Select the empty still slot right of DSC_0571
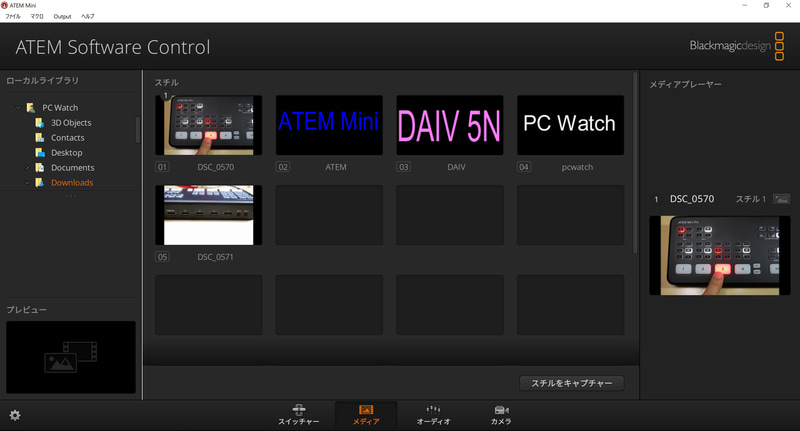The height and width of the screenshot is (431, 800). click(x=329, y=215)
